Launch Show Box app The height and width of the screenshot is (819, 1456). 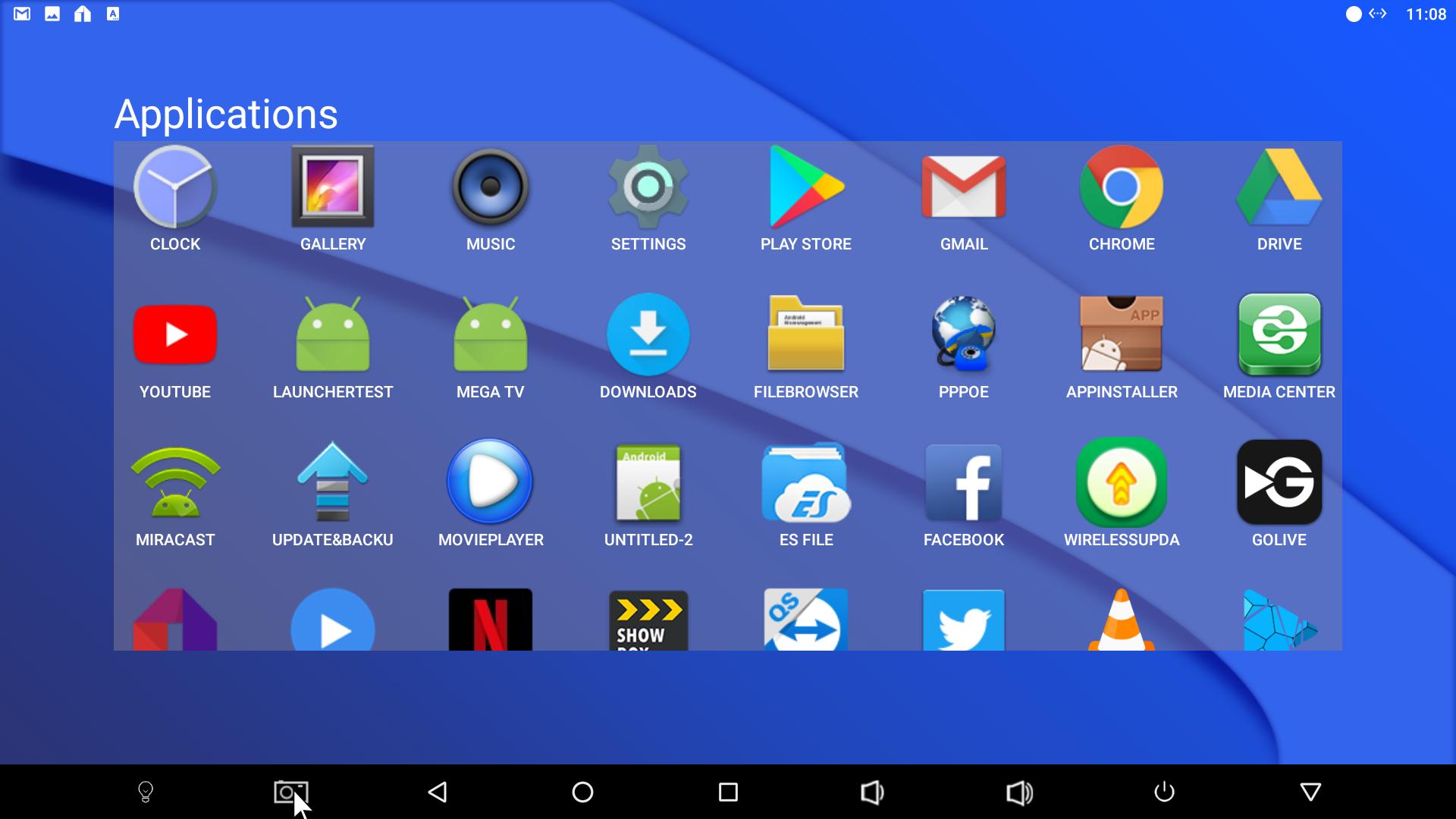pos(649,620)
